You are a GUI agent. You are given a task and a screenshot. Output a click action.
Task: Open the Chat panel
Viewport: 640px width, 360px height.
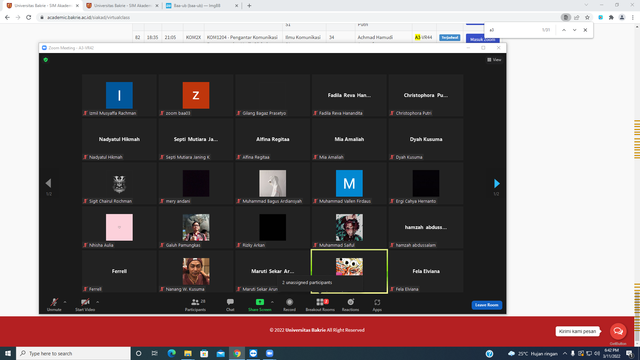click(230, 304)
